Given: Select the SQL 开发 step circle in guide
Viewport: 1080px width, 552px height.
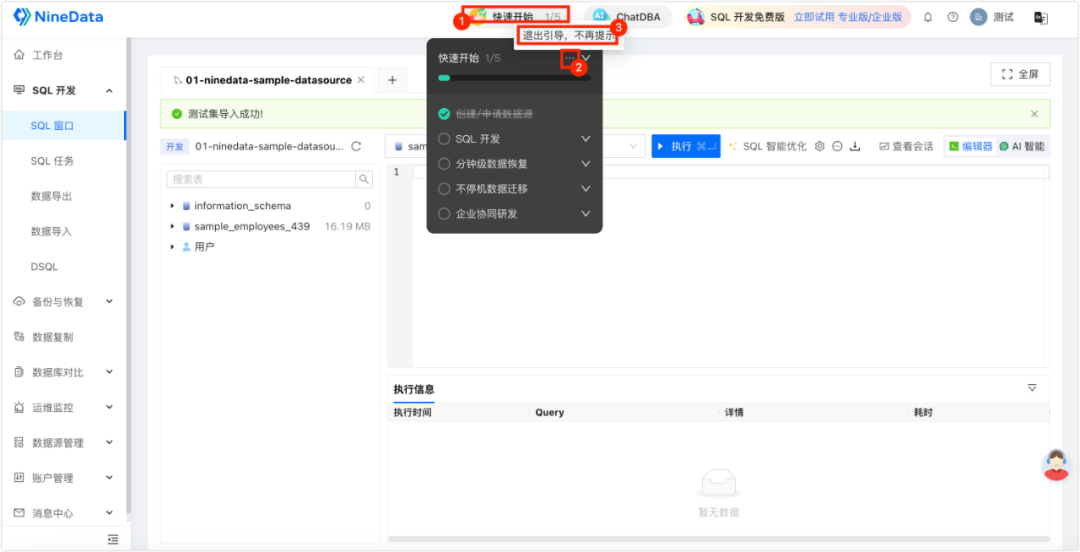Looking at the screenshot, I should (444, 139).
